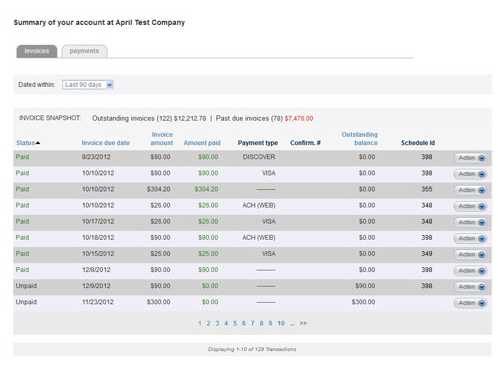Click the 9/23/2012 due date cell
The height and width of the screenshot is (375, 498).
click(x=96, y=157)
